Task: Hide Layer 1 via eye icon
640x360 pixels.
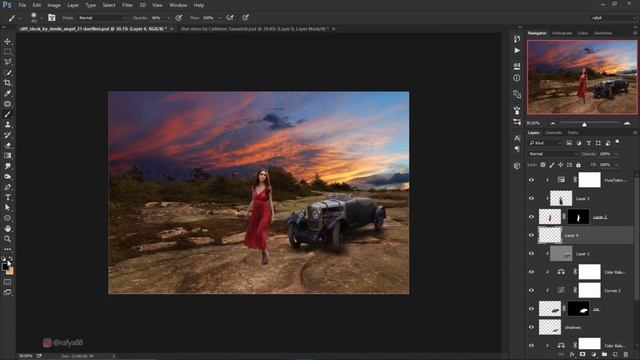Action: [x=531, y=253]
